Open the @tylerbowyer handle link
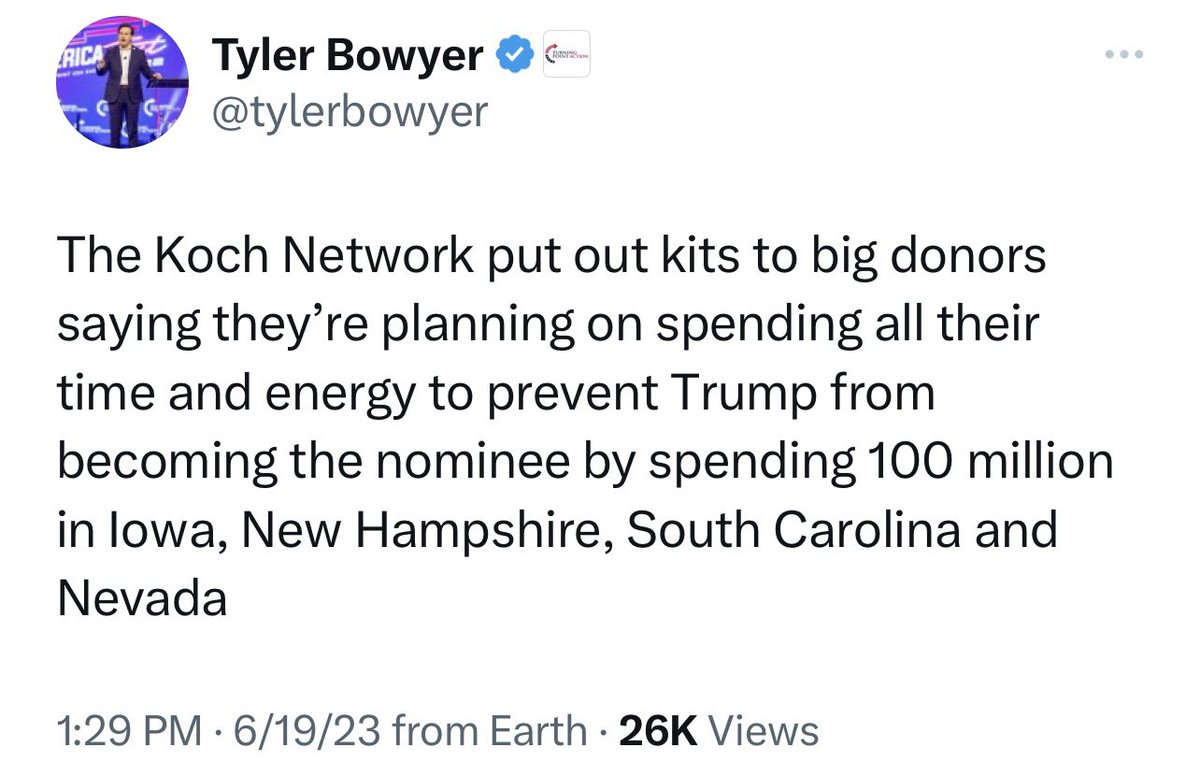1200x762 pixels. 350,112
